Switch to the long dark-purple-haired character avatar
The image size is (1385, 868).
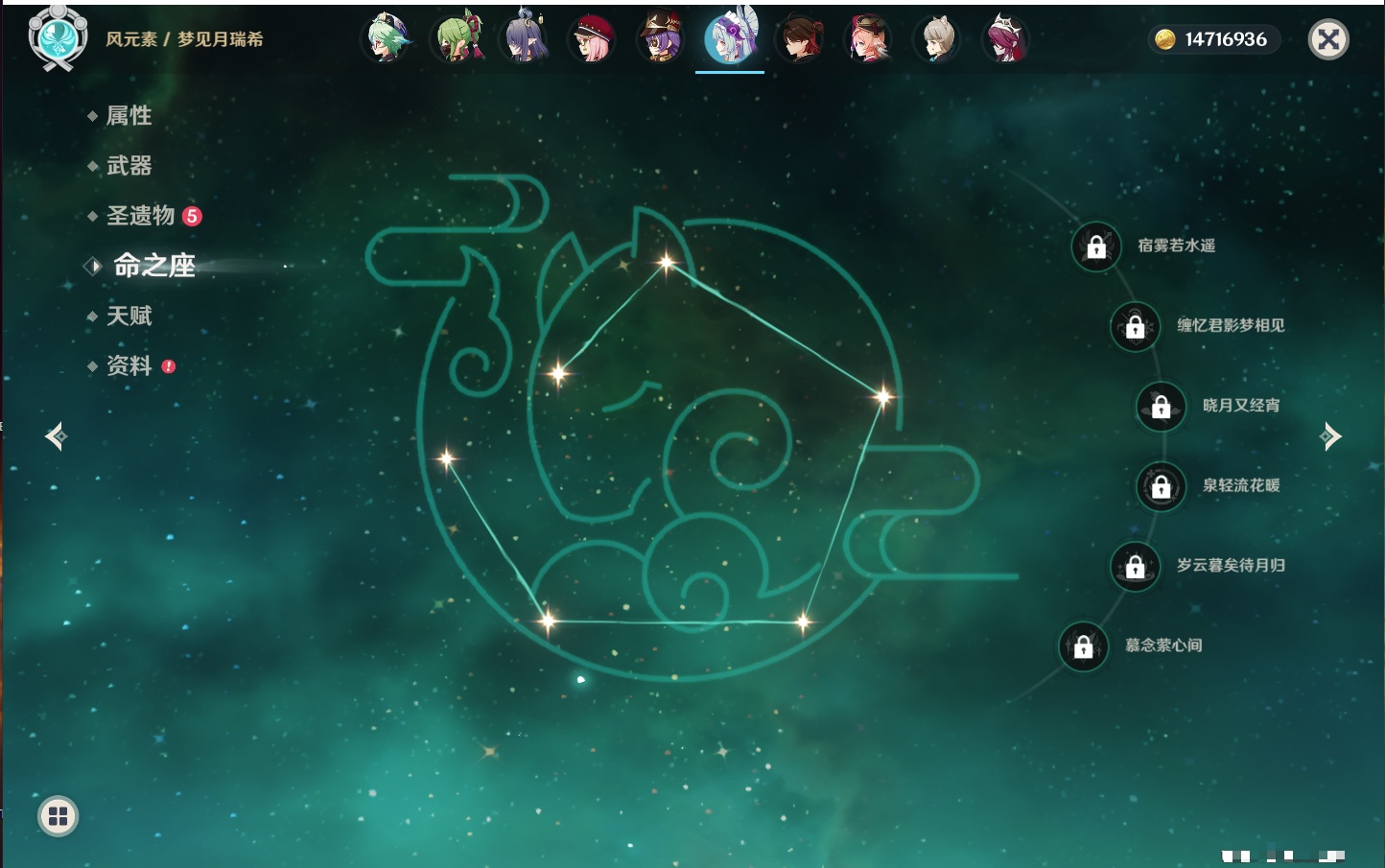(x=525, y=39)
